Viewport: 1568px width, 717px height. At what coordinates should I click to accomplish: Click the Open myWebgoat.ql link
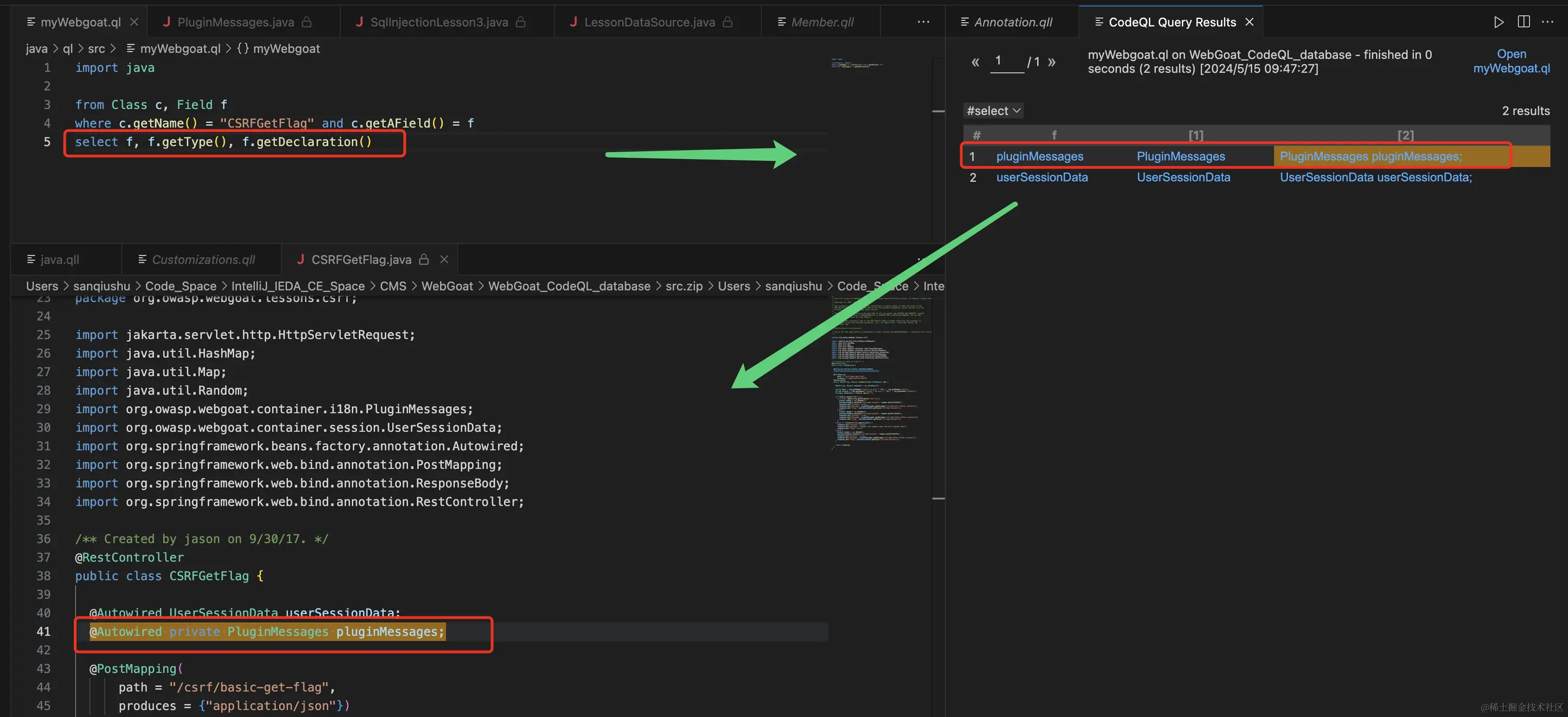pos(1511,61)
